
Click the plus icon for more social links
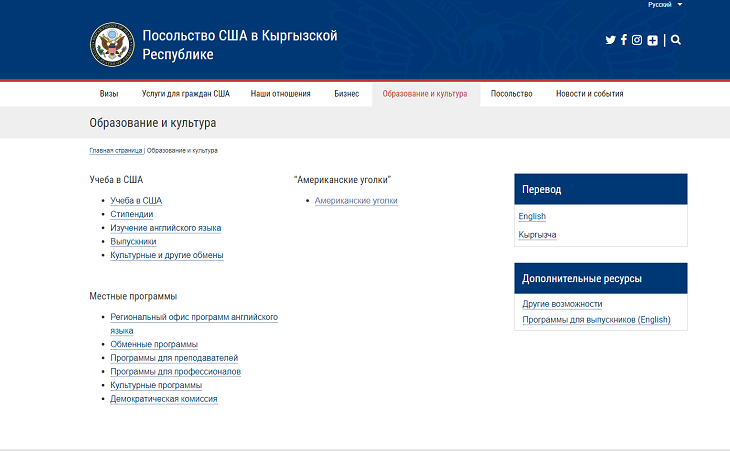[652, 40]
